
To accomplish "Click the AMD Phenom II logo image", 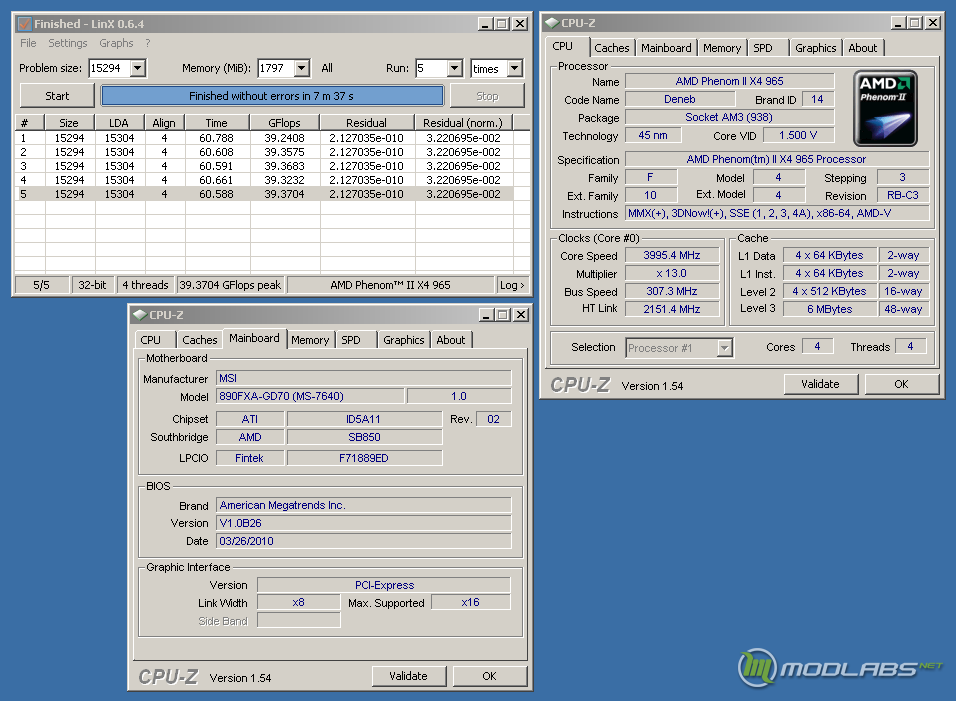I will point(885,109).
